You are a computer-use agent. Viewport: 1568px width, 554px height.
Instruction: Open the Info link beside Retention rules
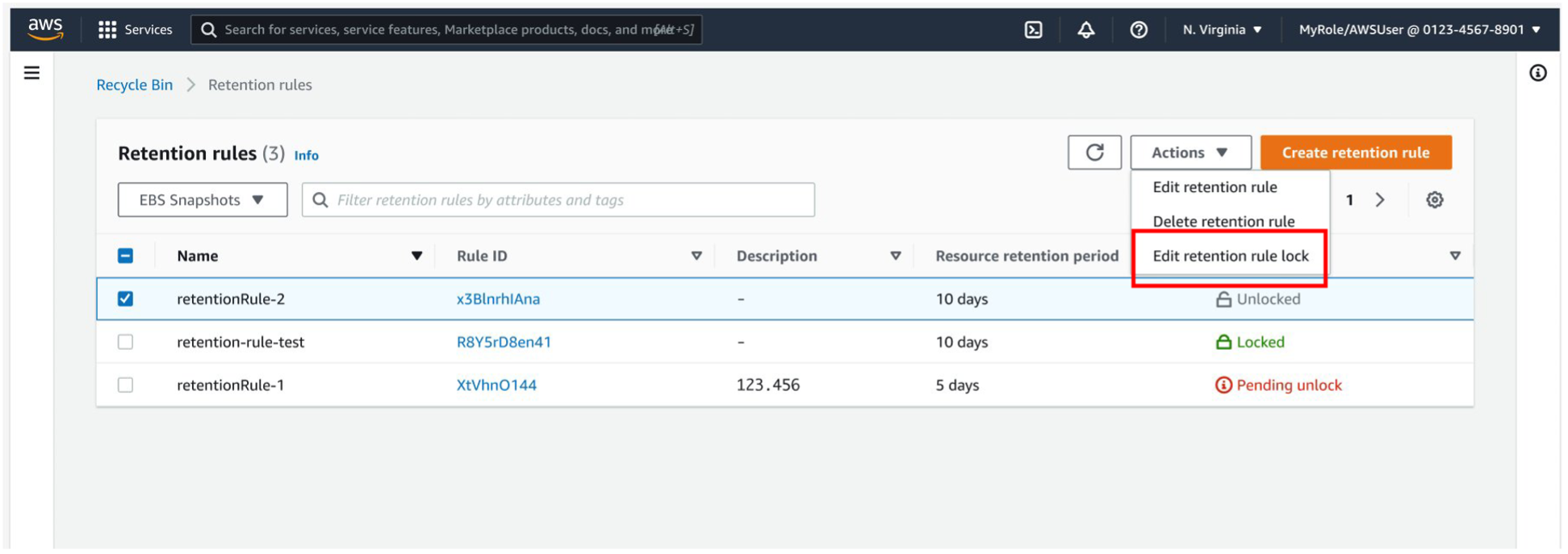306,156
